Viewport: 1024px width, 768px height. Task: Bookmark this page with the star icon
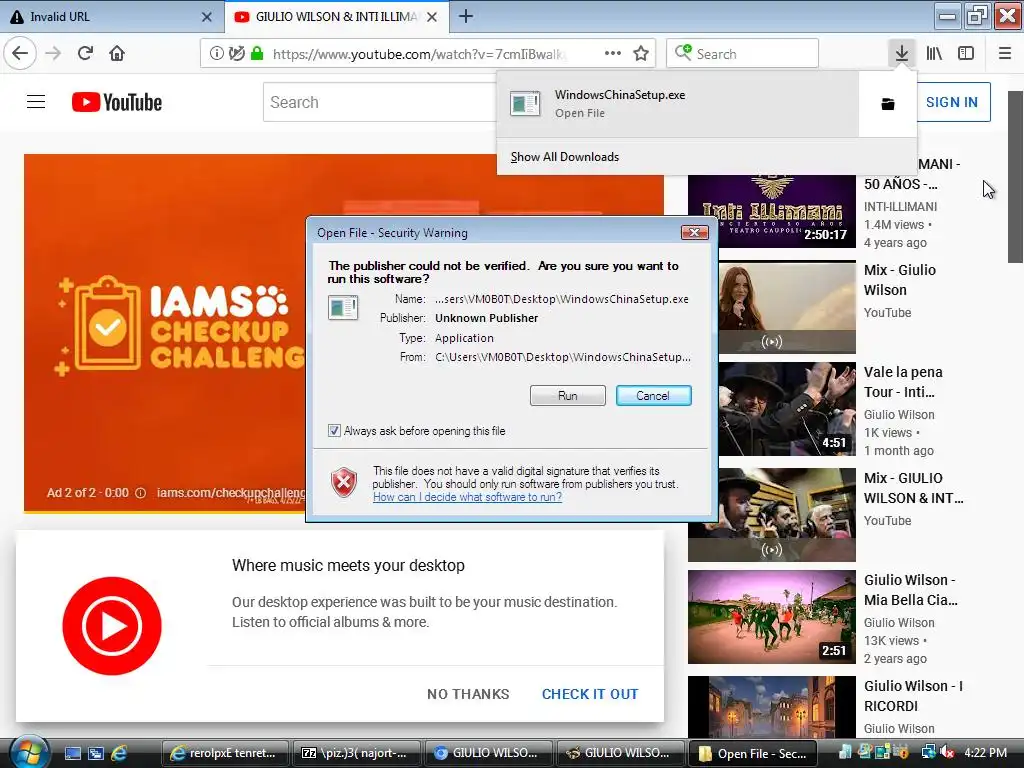(641, 54)
